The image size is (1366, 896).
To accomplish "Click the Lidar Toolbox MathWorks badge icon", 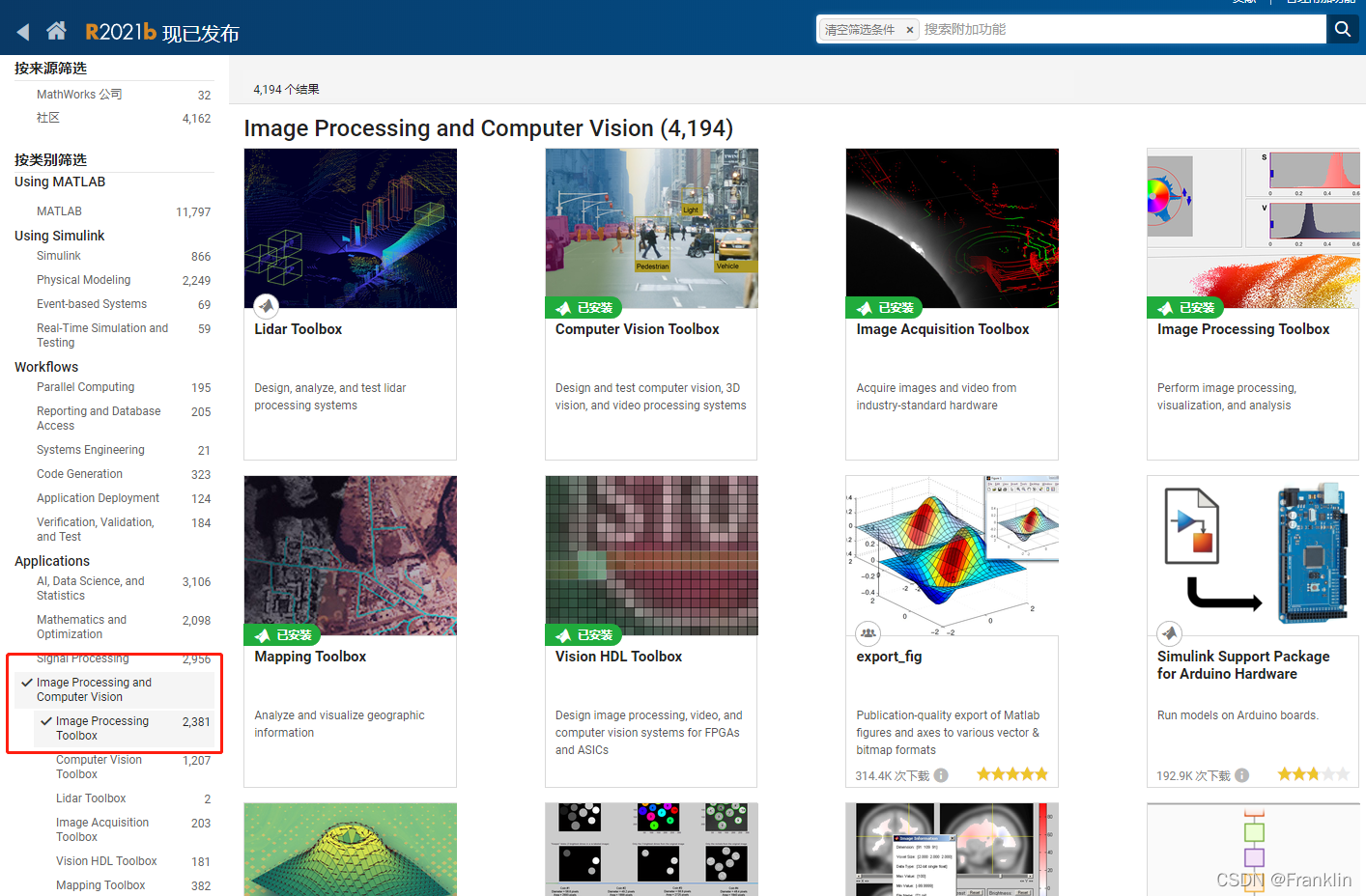I will (x=267, y=306).
